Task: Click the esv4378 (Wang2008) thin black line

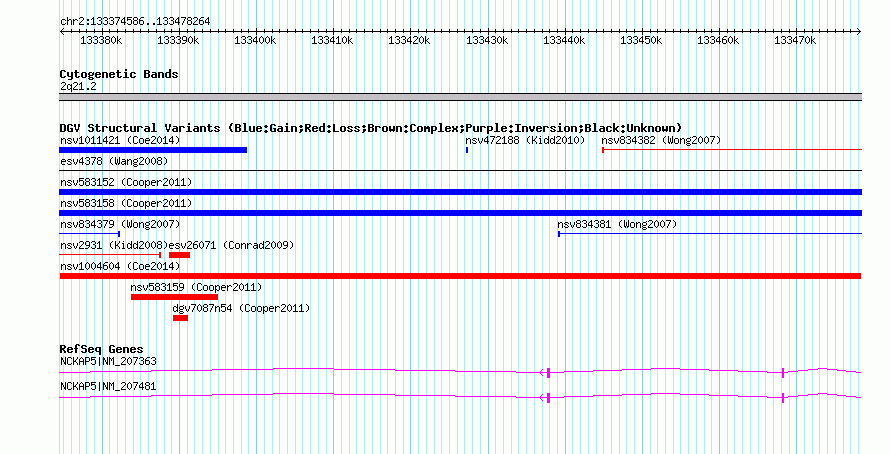Action: [461, 170]
